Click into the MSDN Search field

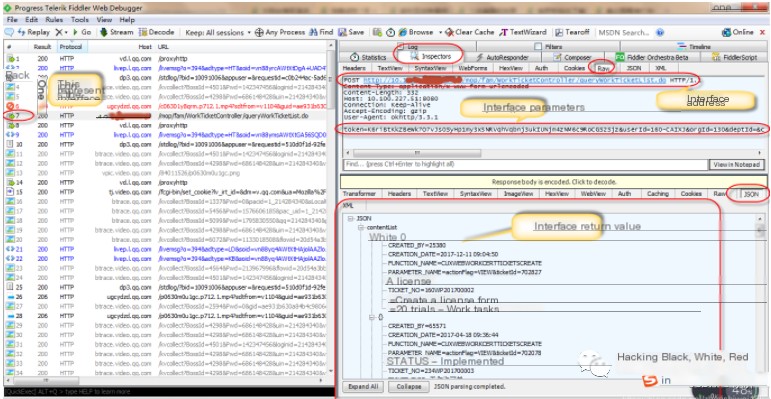(x=623, y=32)
